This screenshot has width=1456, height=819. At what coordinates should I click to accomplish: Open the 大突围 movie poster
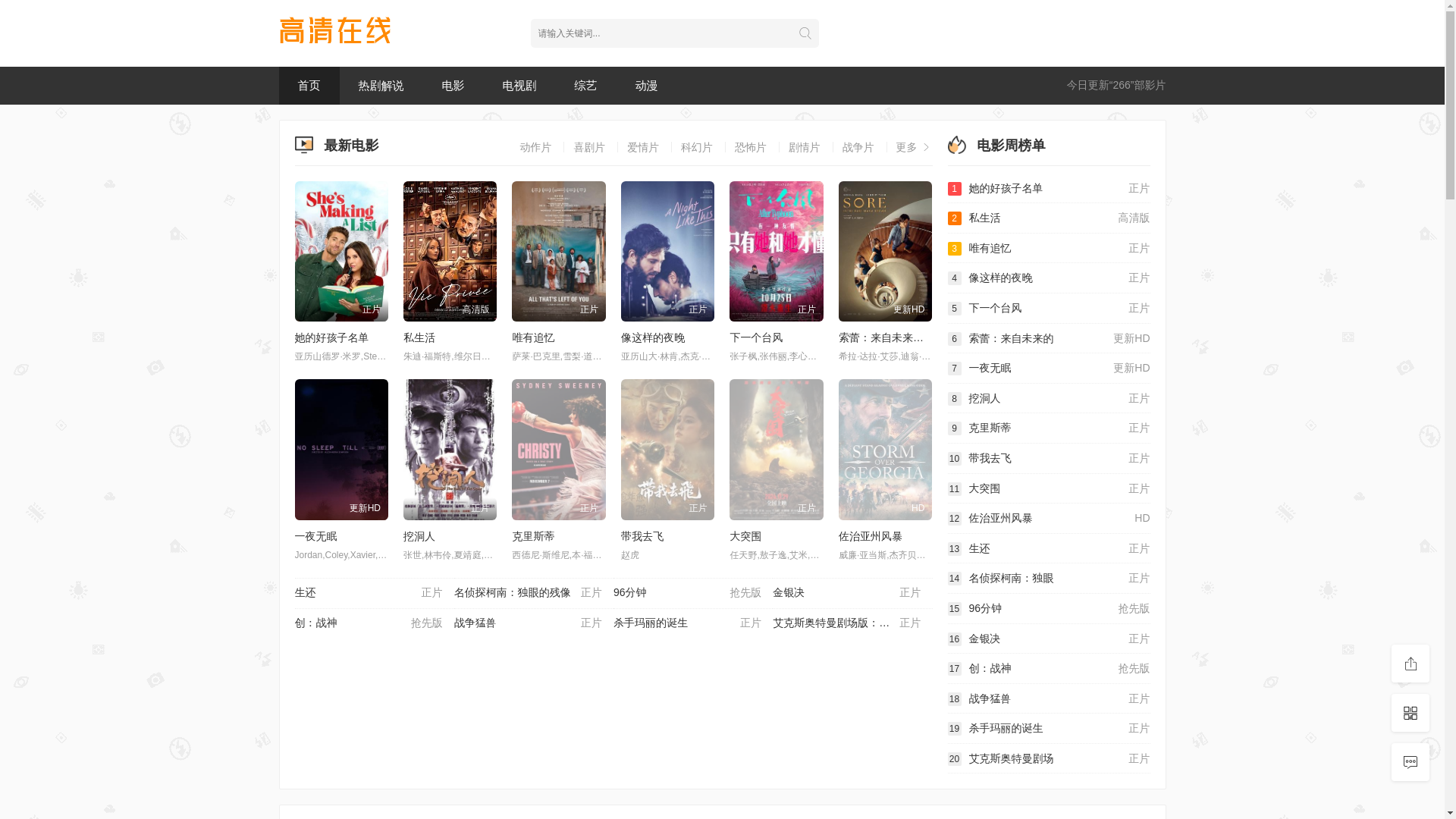coord(777,450)
